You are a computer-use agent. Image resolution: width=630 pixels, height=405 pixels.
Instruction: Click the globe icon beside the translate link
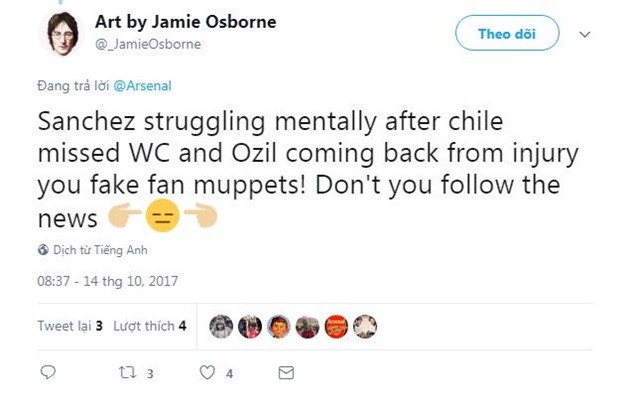tap(43, 250)
